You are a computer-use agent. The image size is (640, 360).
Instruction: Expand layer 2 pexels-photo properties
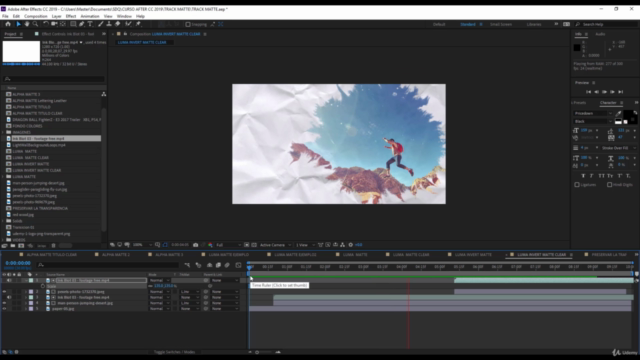26,292
